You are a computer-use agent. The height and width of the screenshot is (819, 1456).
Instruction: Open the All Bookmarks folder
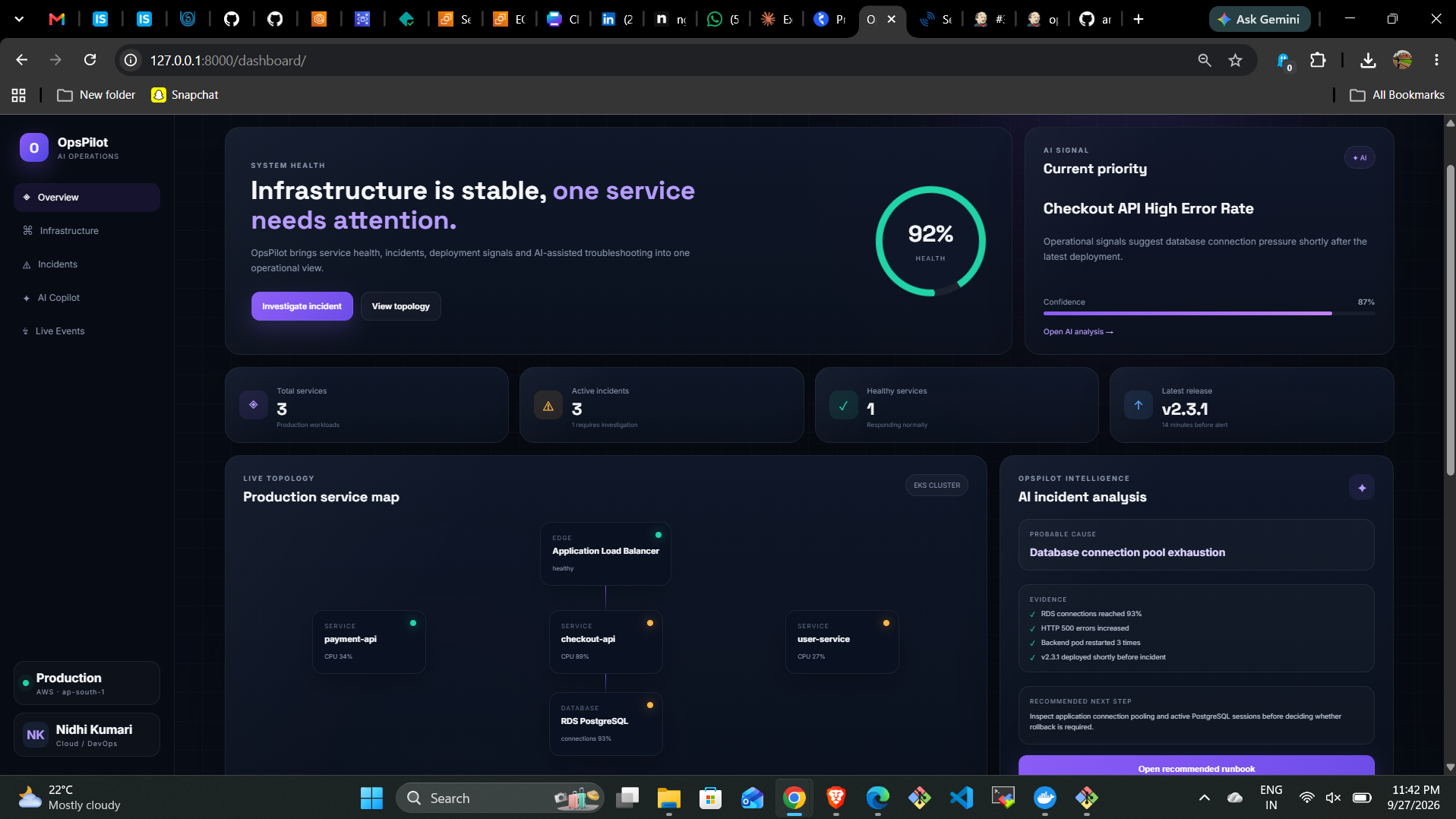tap(1397, 95)
